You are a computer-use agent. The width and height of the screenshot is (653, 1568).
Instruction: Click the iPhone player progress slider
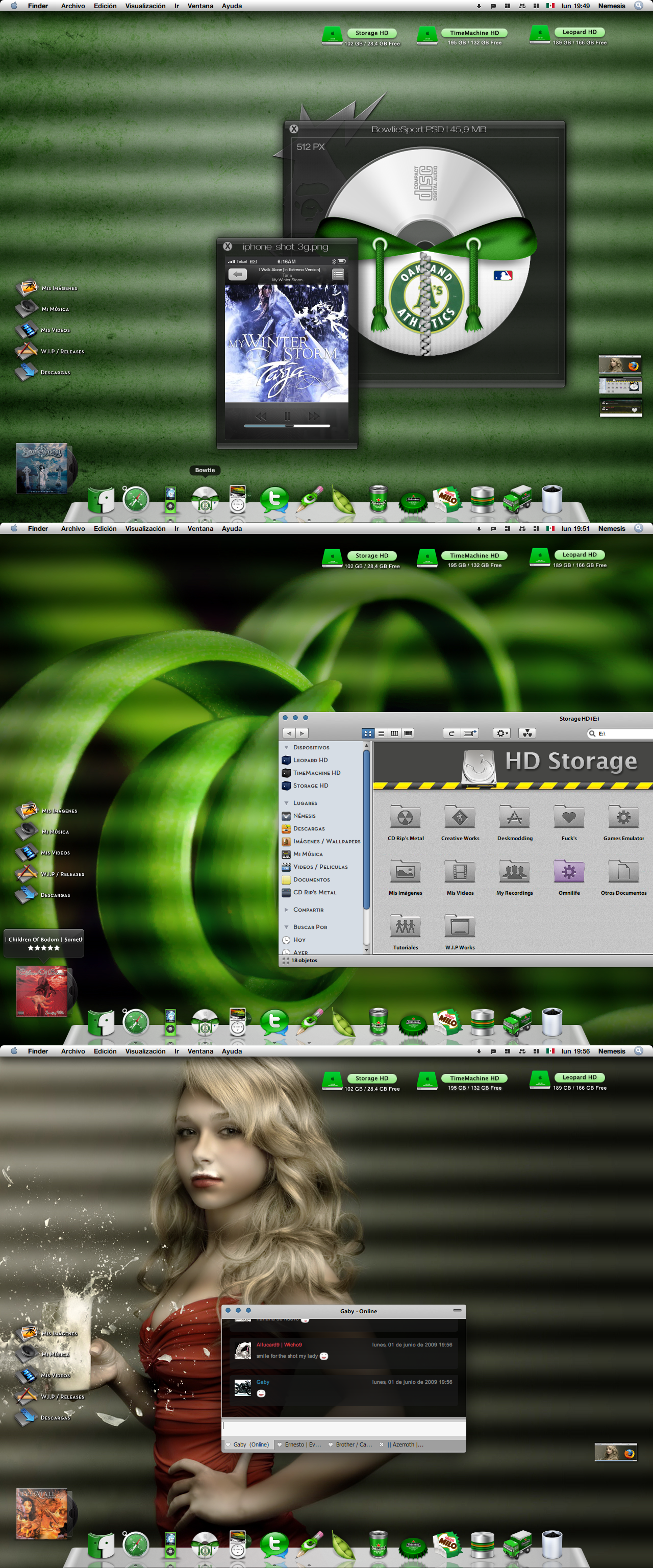(x=287, y=426)
